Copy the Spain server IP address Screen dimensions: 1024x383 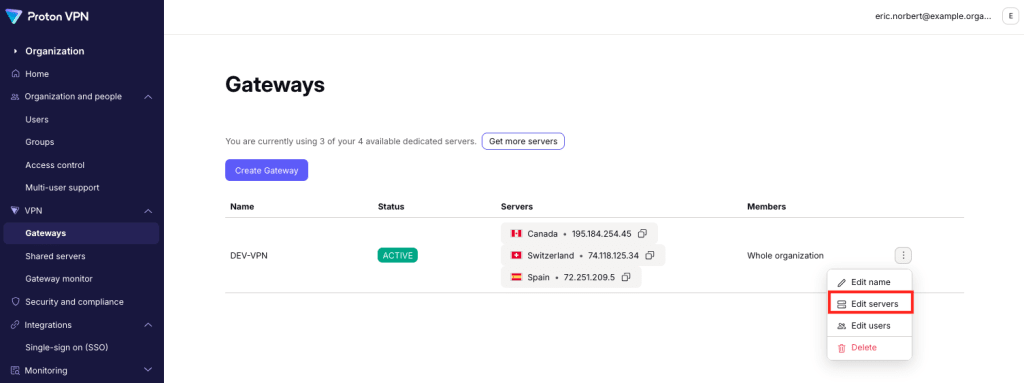click(x=626, y=277)
